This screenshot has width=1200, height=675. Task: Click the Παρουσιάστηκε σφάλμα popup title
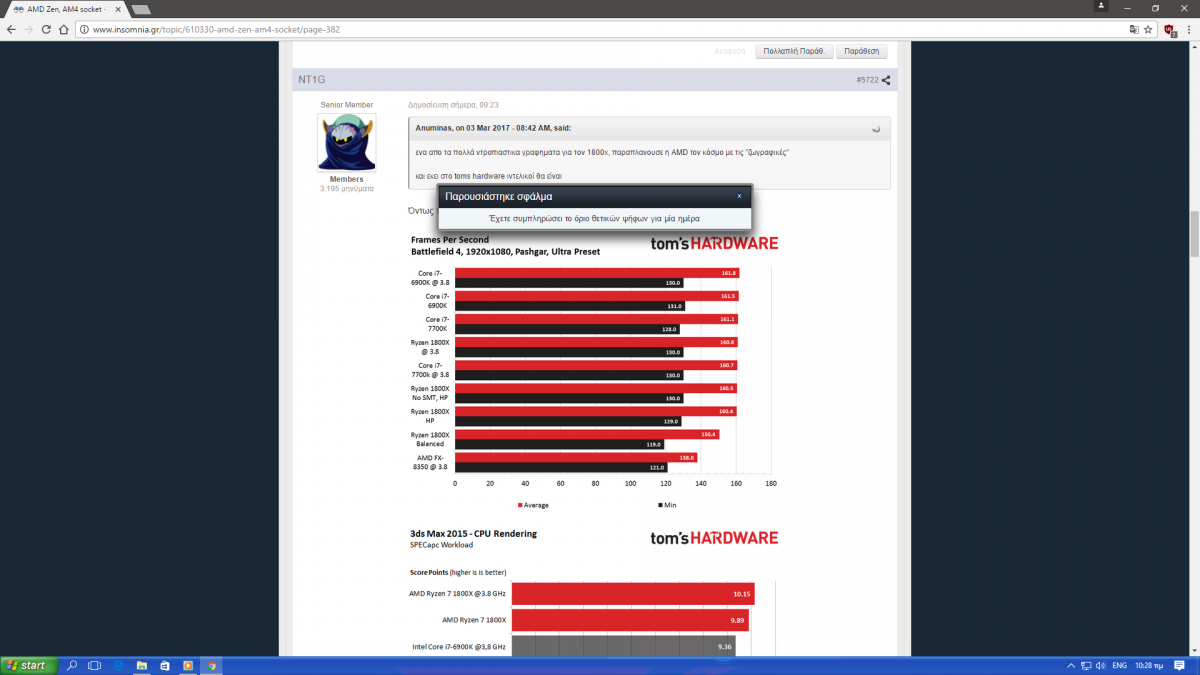click(x=499, y=197)
